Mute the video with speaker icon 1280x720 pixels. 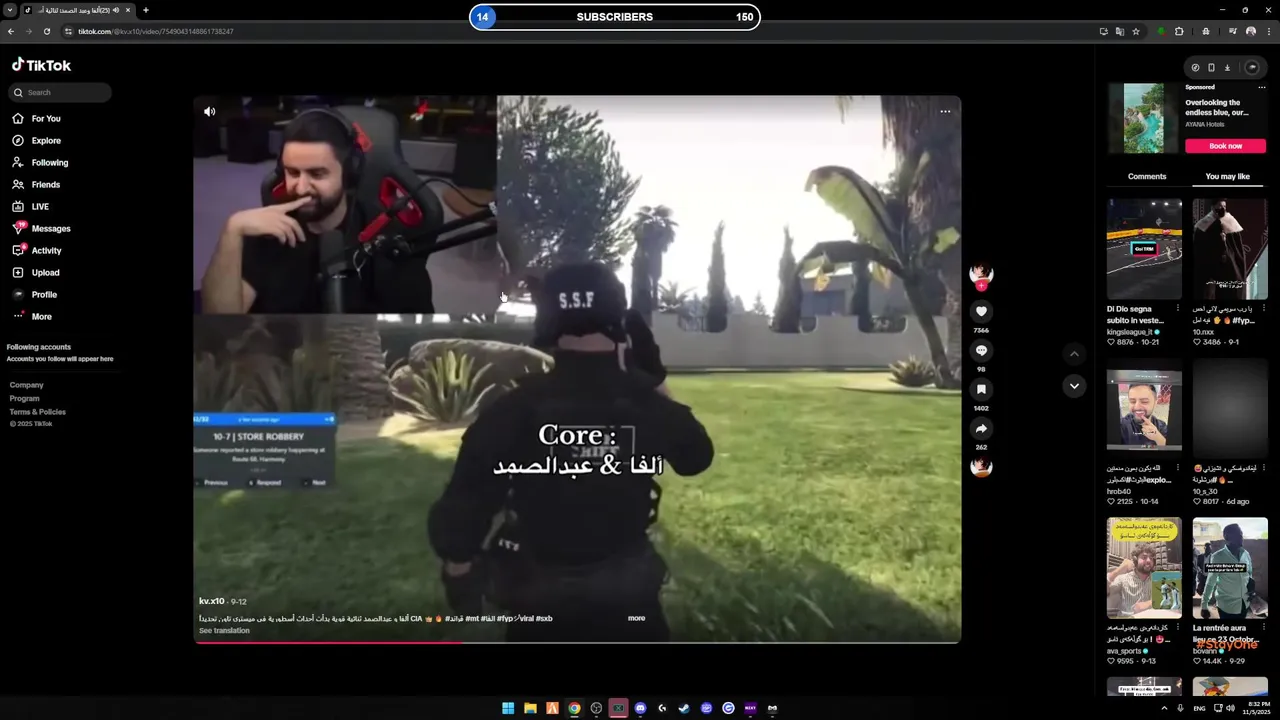209,111
